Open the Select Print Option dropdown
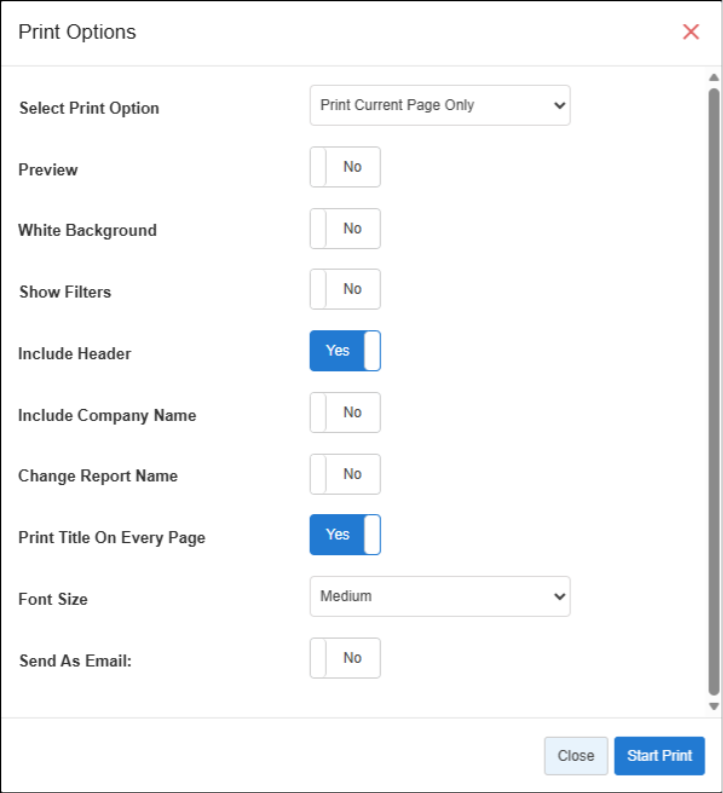The height and width of the screenshot is (793, 723). pos(440,105)
